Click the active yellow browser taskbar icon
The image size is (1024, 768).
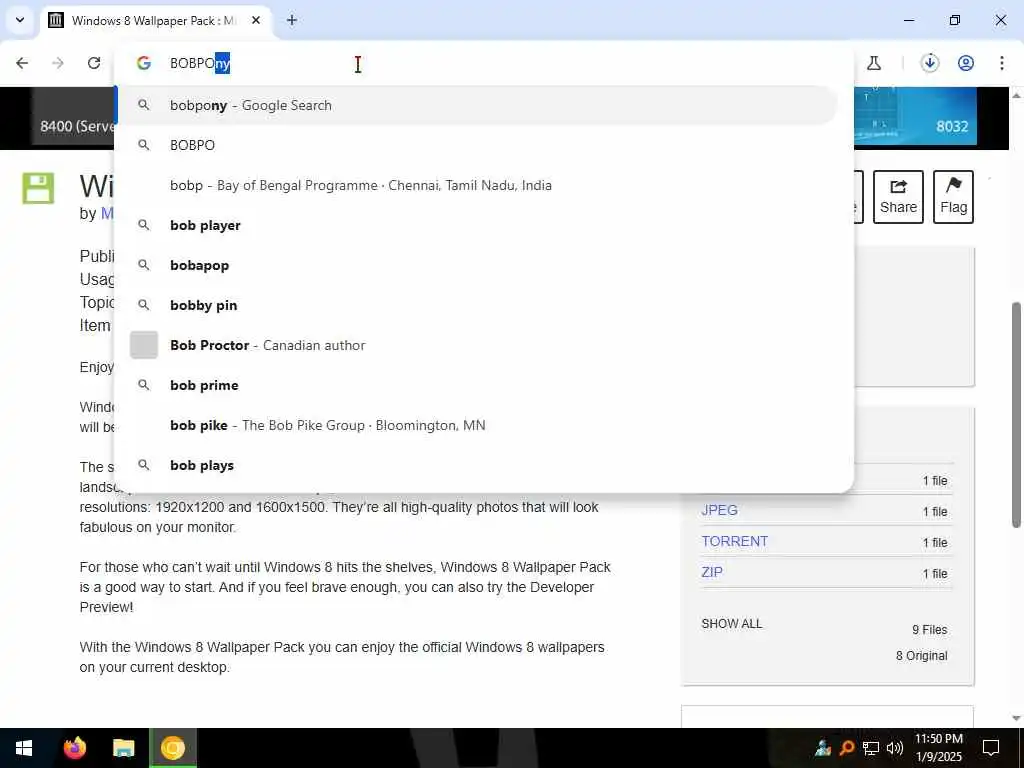click(173, 748)
